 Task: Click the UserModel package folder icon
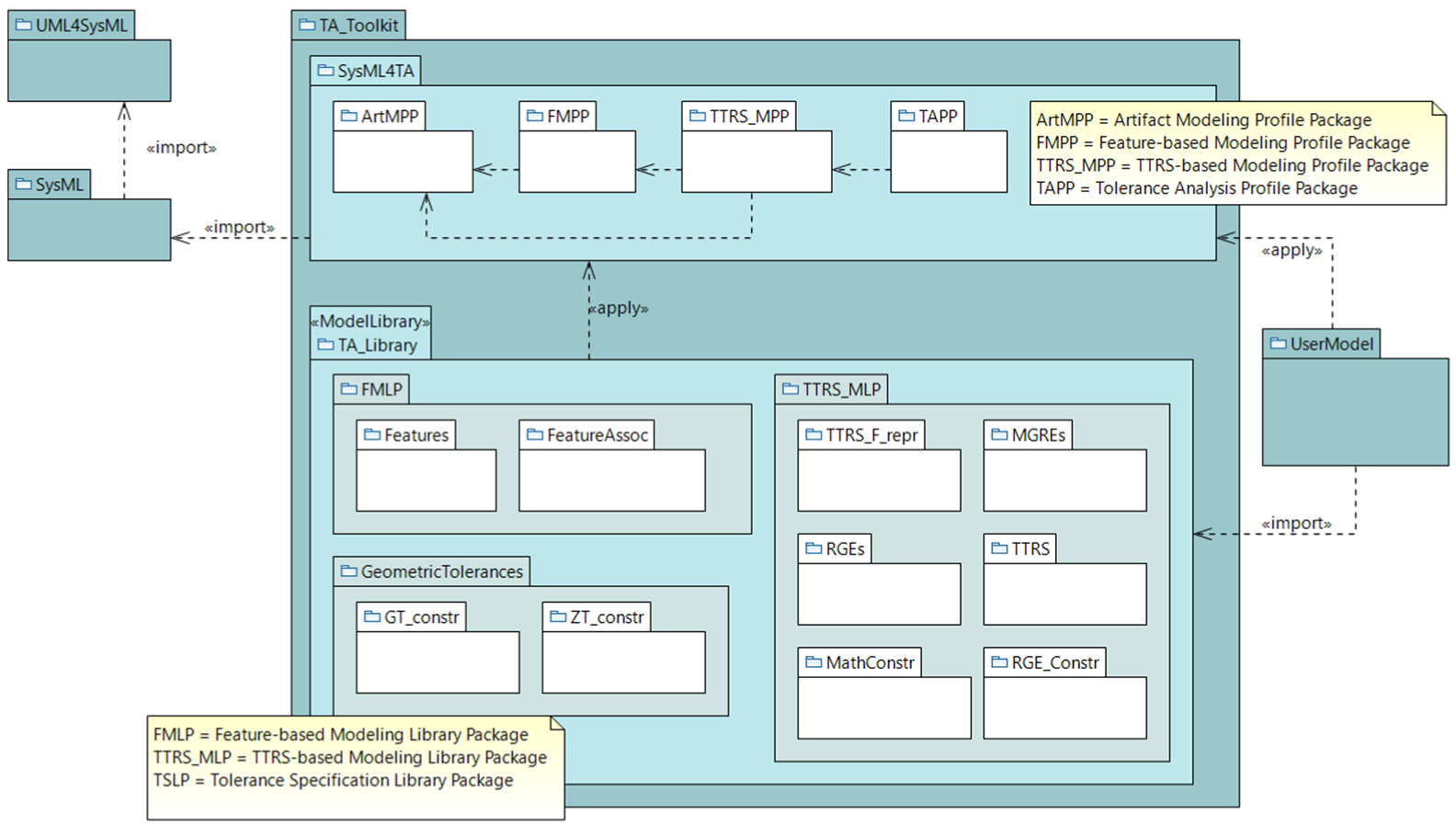coord(1278,344)
